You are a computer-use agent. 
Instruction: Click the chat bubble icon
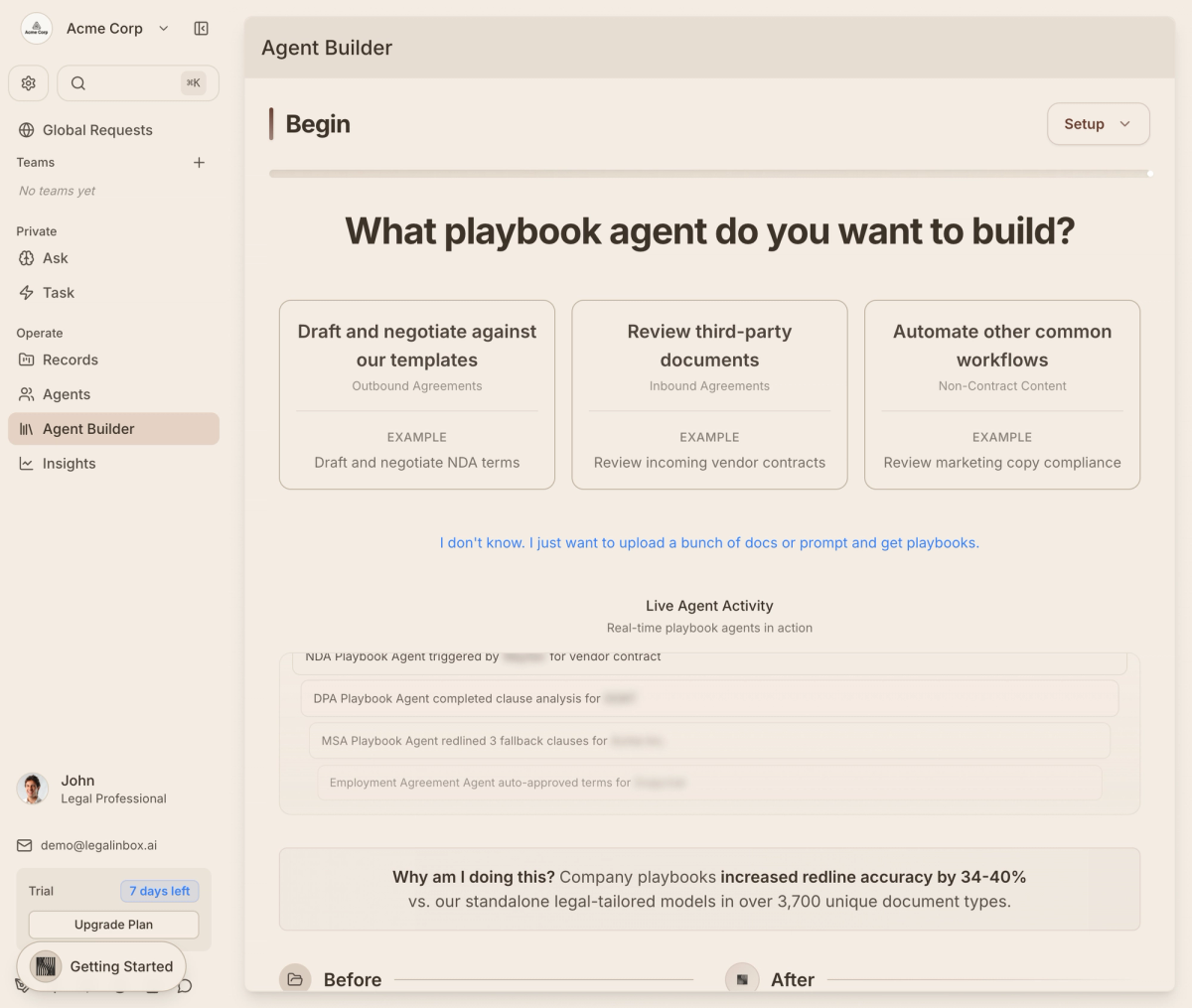coord(185,986)
